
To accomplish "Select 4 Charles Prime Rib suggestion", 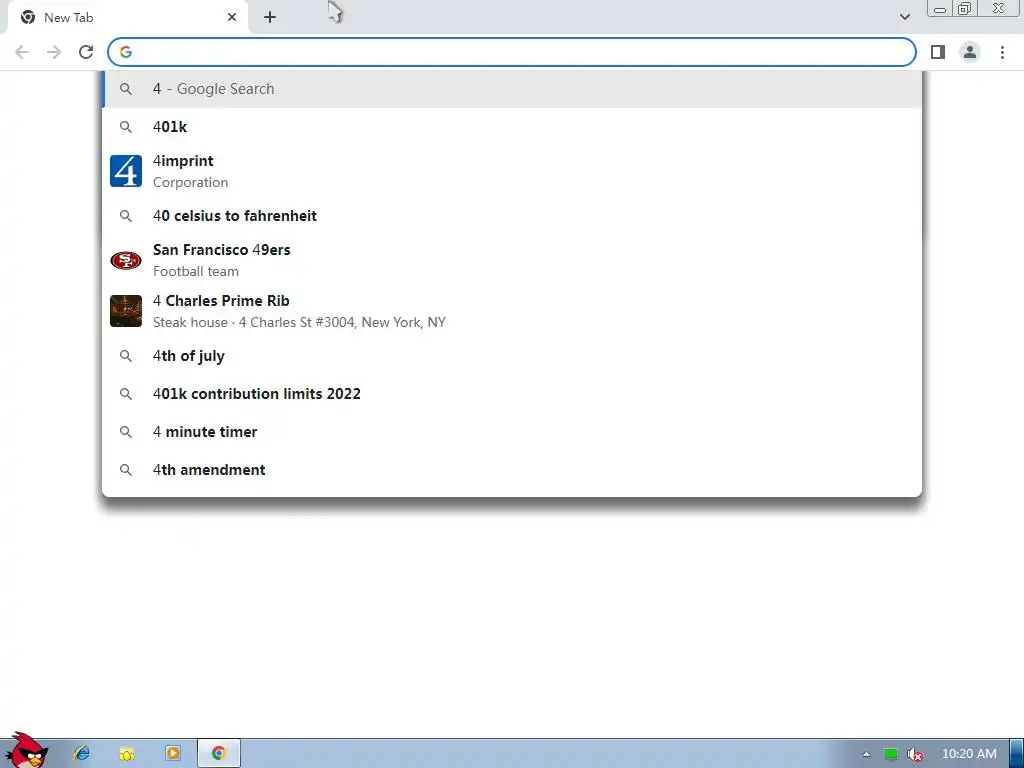I will coord(512,311).
